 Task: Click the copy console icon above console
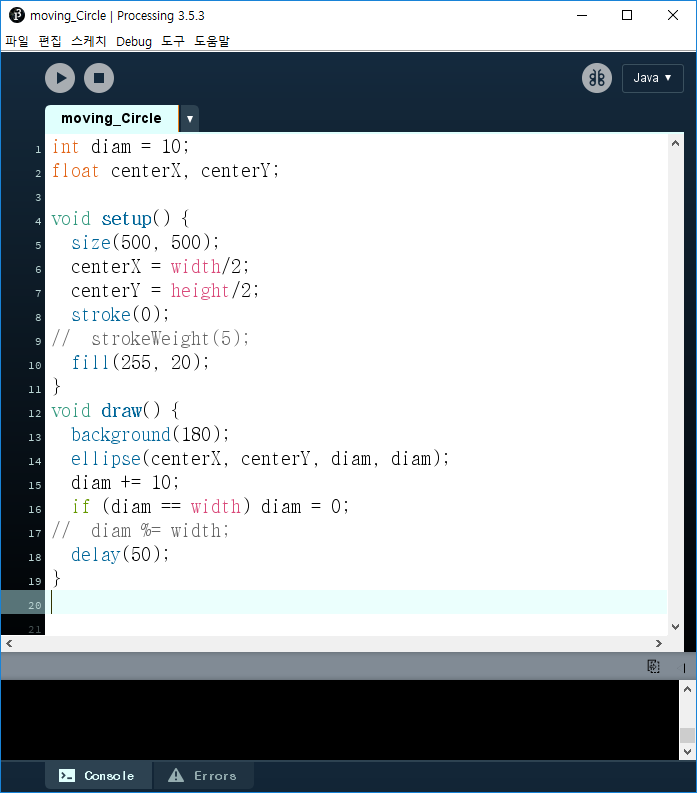(654, 666)
